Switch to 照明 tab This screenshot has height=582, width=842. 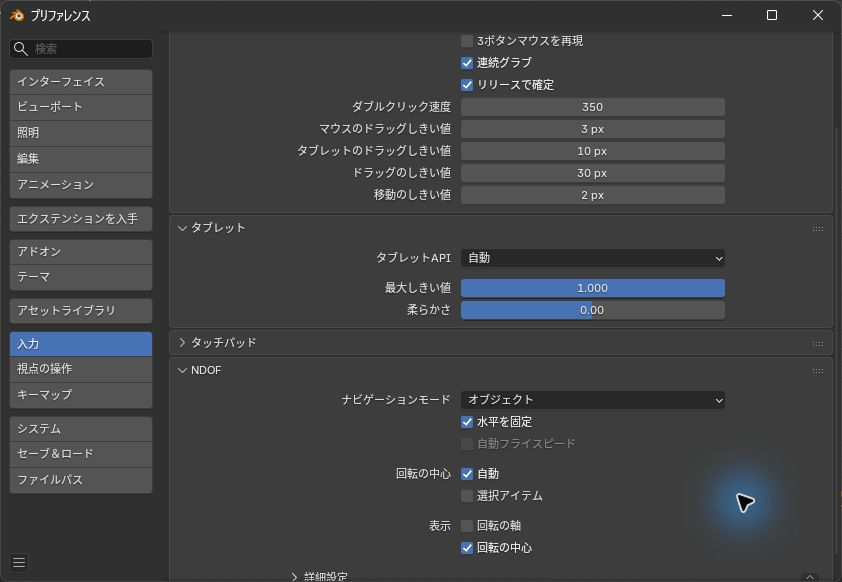point(81,133)
